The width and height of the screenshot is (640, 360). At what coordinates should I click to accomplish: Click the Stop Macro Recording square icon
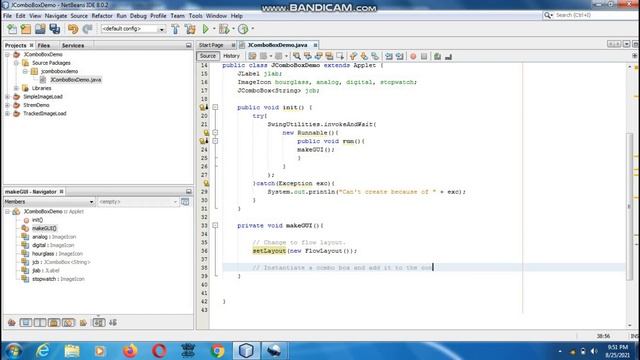424,56
